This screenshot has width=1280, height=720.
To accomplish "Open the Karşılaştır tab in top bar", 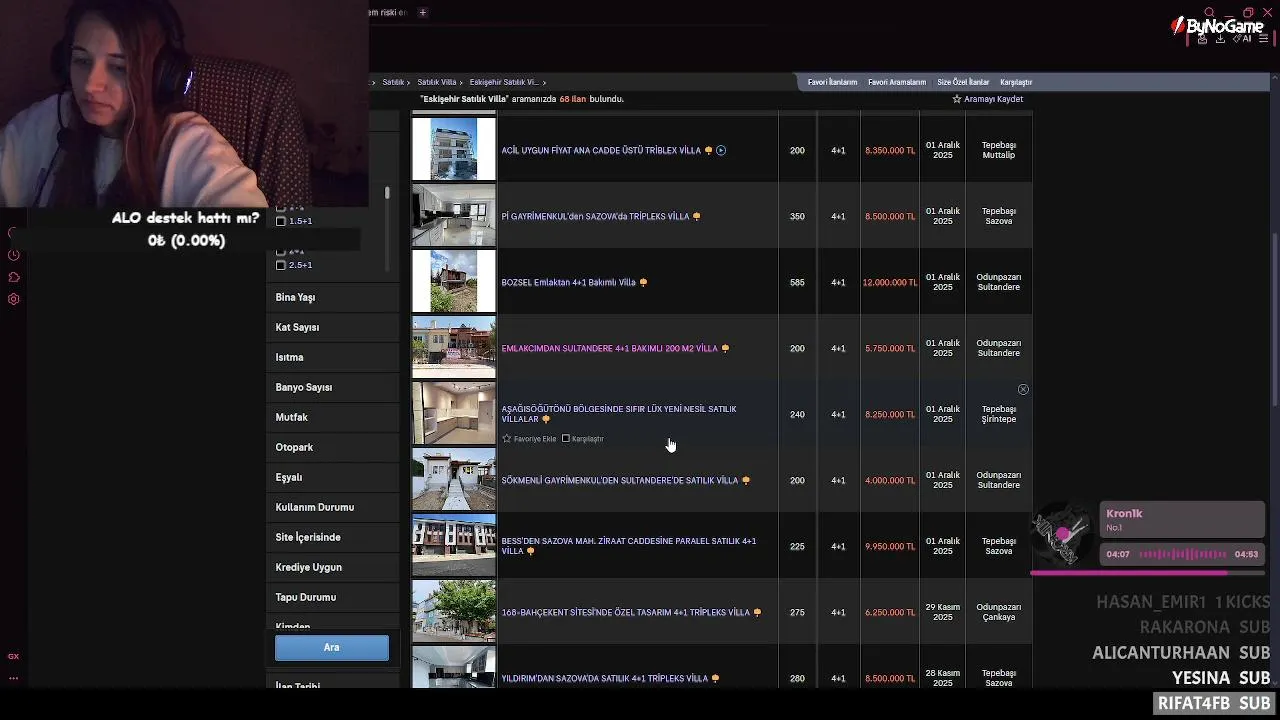I will click(x=1016, y=82).
